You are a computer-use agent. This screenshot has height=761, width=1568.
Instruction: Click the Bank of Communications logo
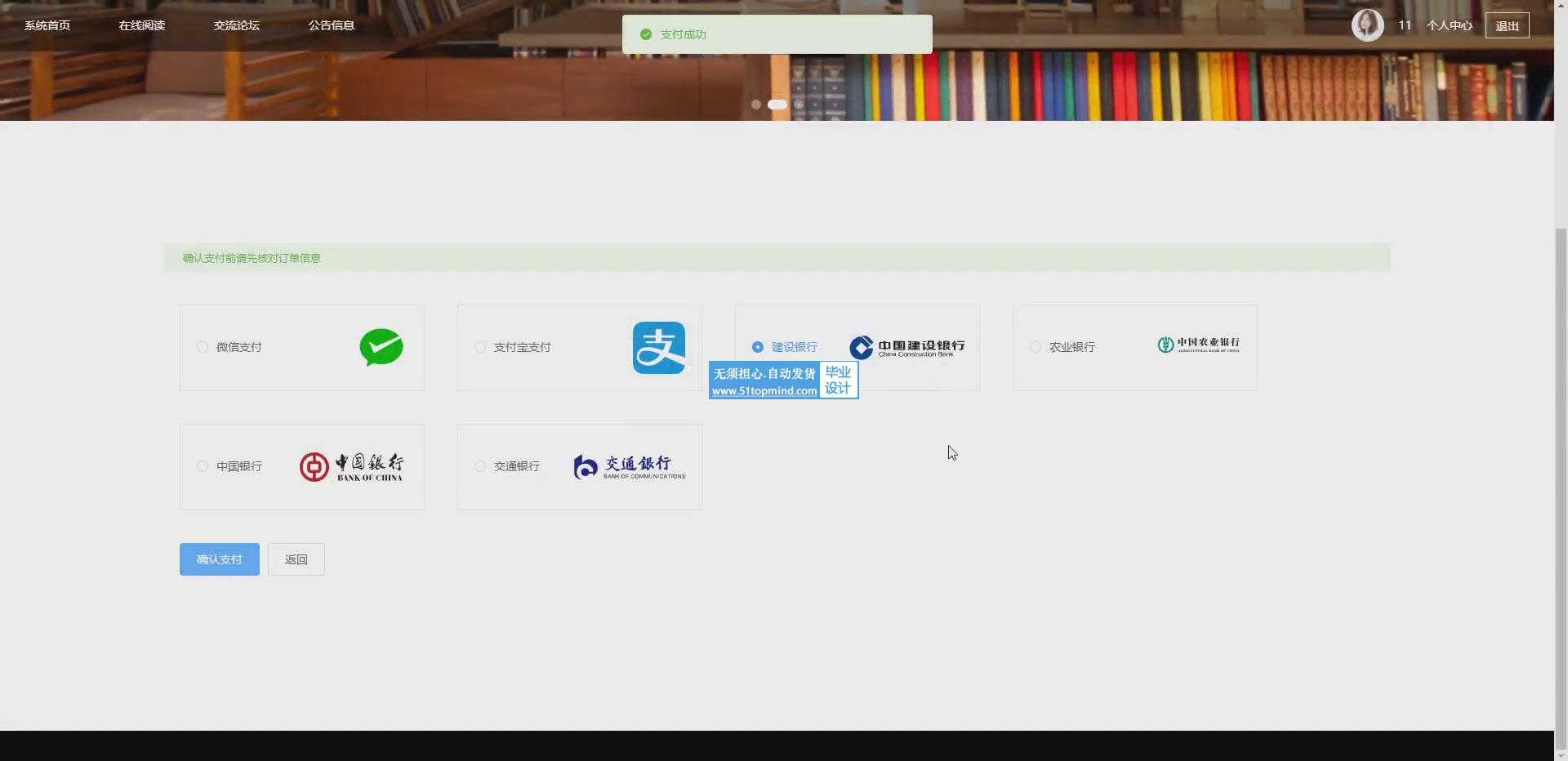click(x=630, y=467)
